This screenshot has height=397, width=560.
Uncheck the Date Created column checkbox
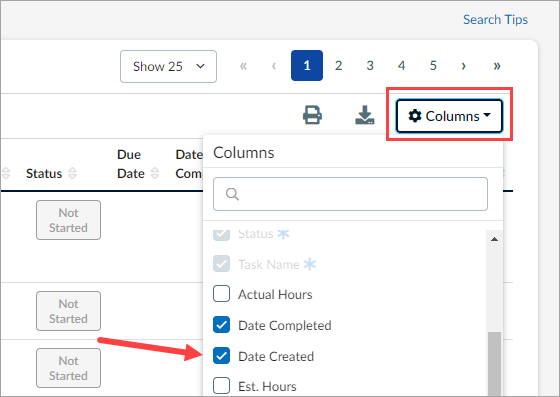click(x=221, y=356)
